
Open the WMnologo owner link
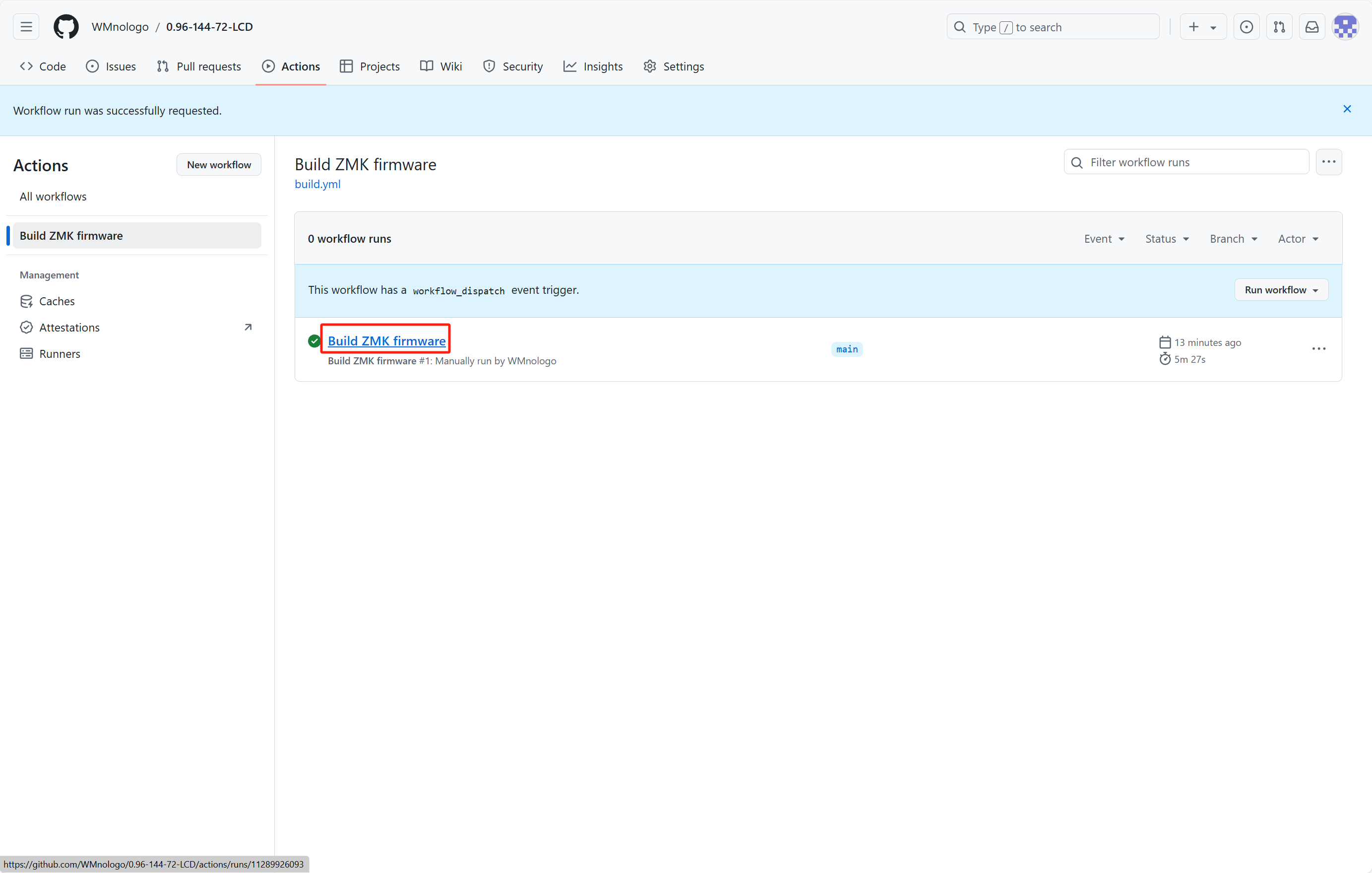(120, 27)
